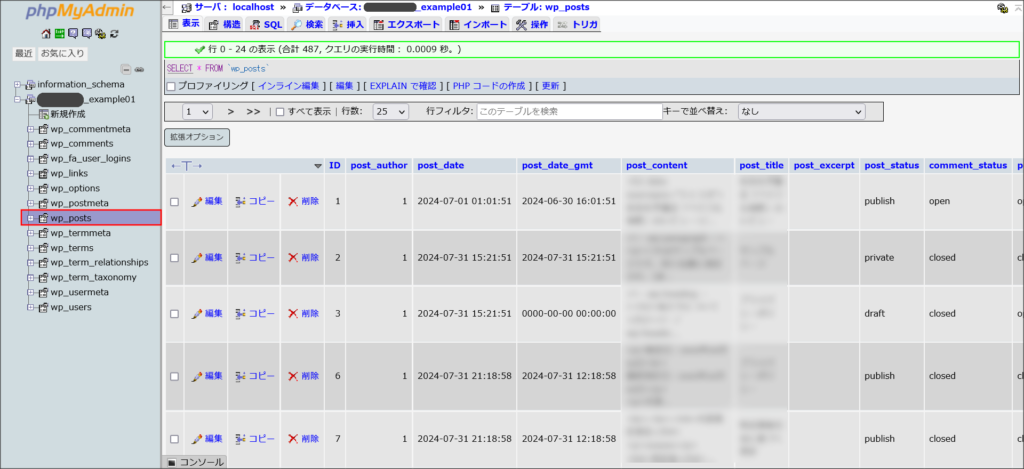The width and height of the screenshot is (1024, 469).
Task: Copy the row with ID 3
Action: (255, 314)
